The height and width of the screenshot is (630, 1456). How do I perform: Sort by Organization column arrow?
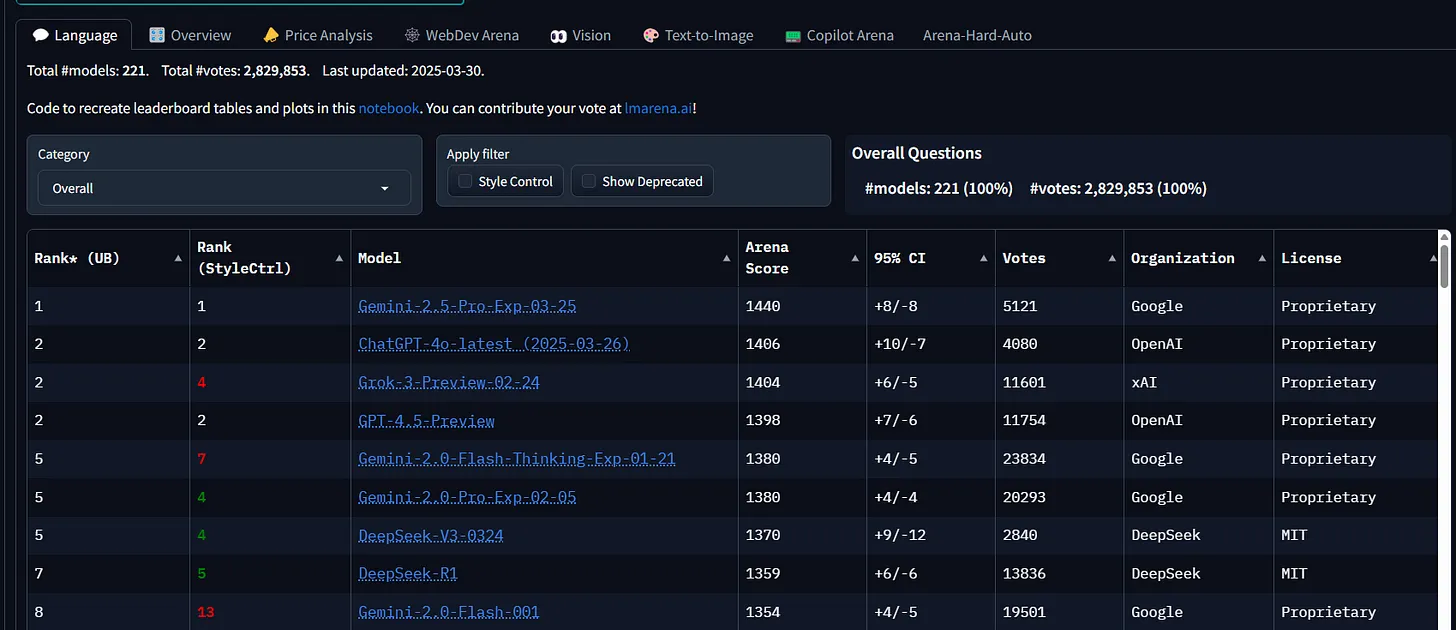point(1262,258)
